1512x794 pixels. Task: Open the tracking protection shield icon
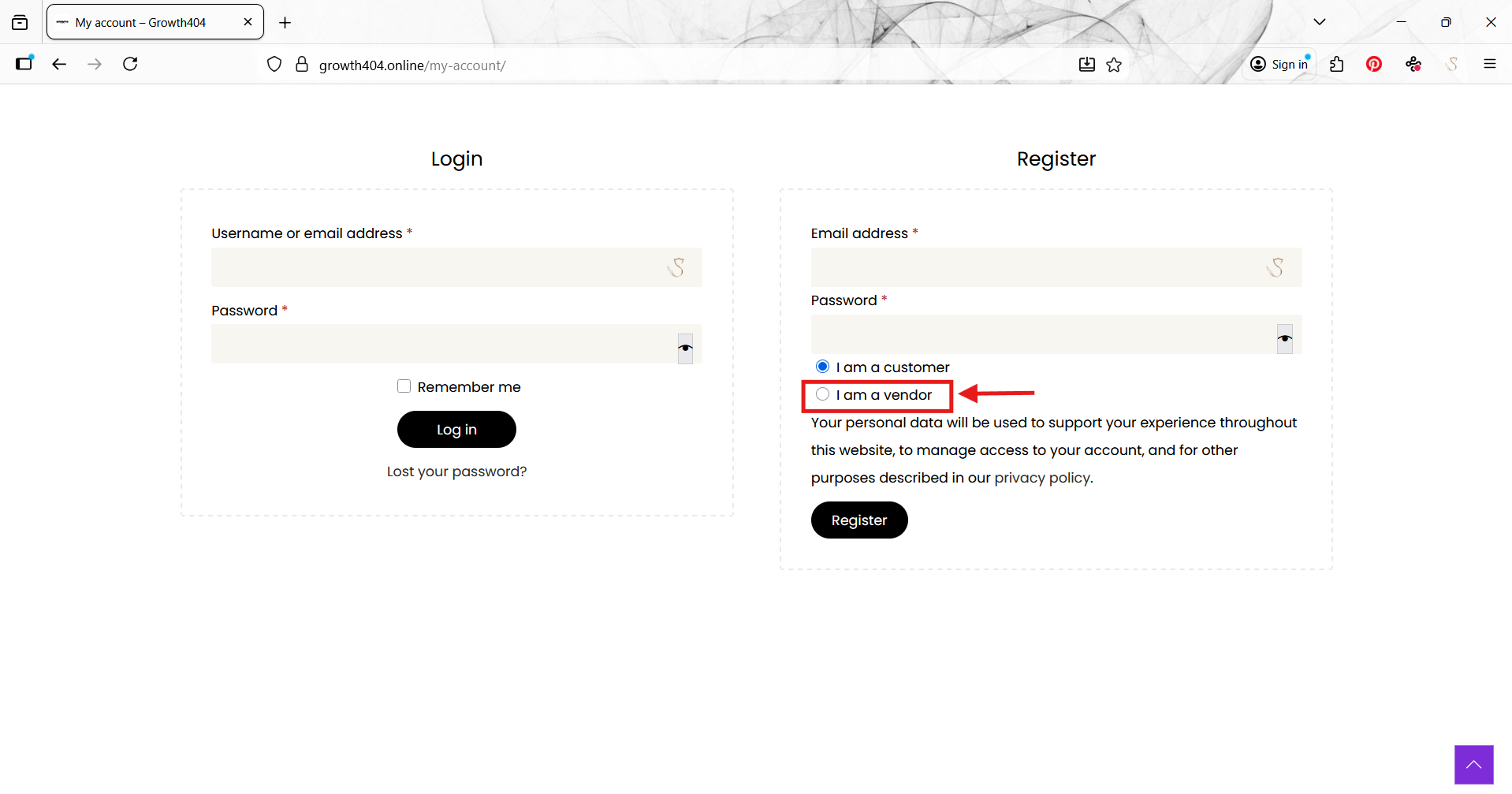click(274, 65)
